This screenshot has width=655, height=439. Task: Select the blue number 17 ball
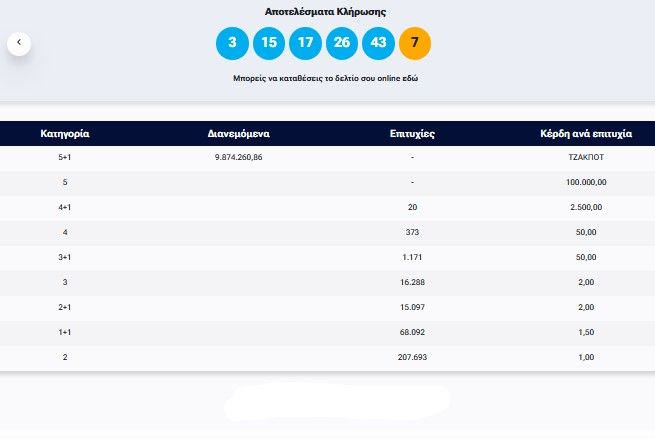[305, 43]
